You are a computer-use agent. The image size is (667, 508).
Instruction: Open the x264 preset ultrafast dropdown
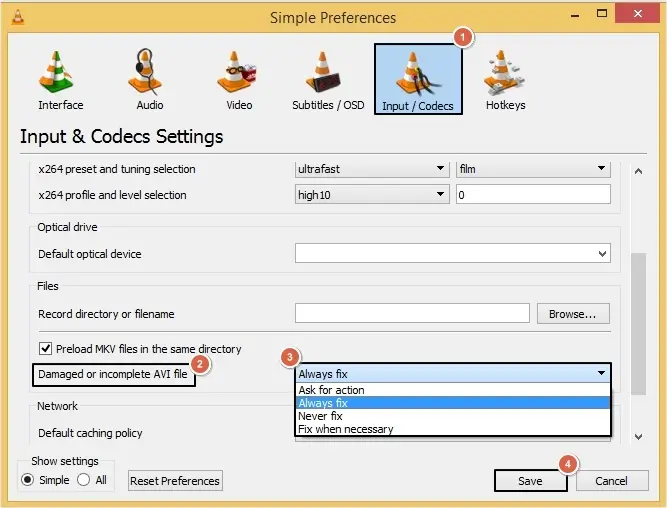click(x=372, y=169)
